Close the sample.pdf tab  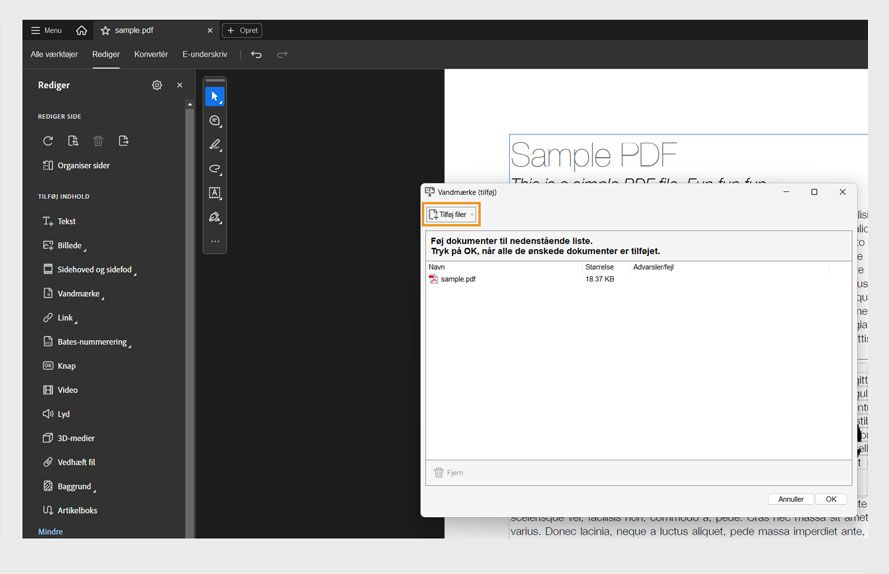tap(210, 31)
